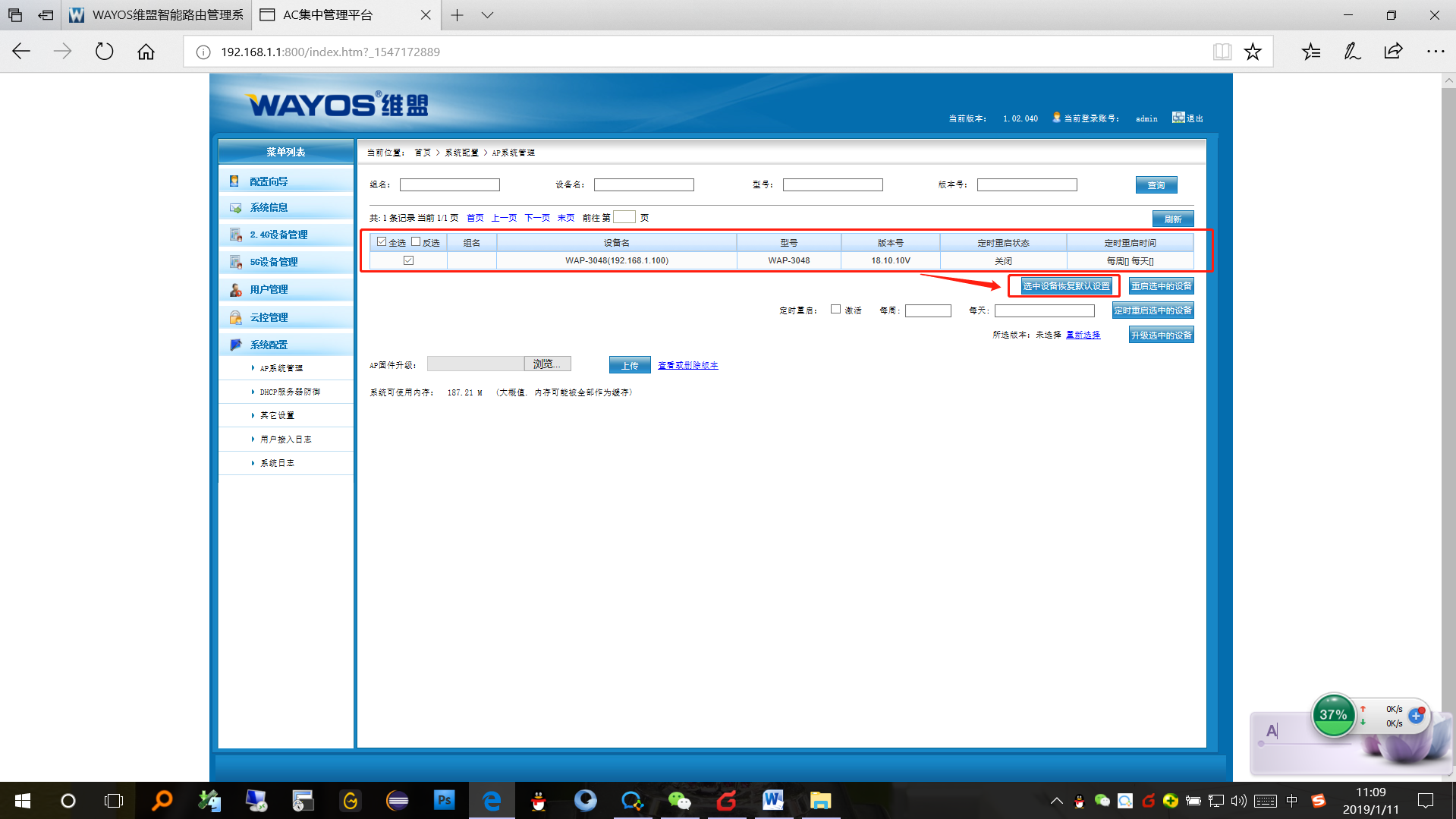Screen dimensions: 1456x819
Task: Click 重启选中的设备 button
Action: pos(1161,286)
